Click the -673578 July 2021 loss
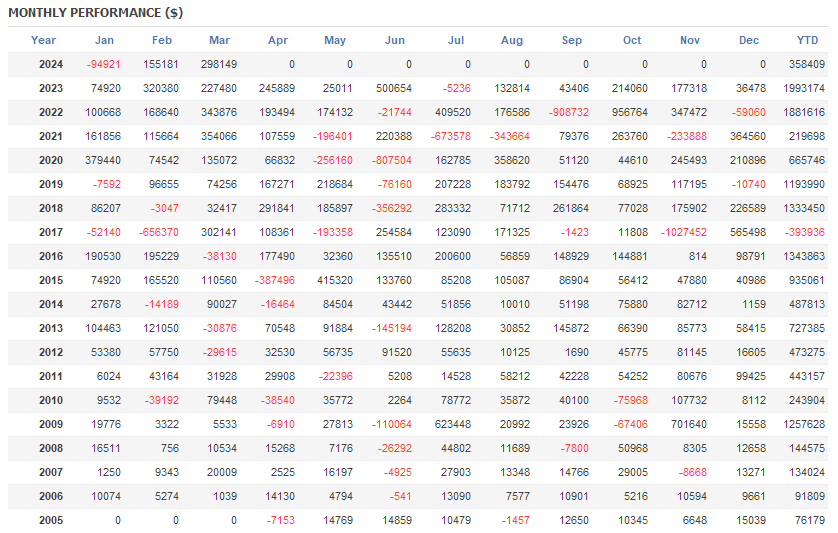Image resolution: width=838 pixels, height=533 pixels. click(x=451, y=136)
